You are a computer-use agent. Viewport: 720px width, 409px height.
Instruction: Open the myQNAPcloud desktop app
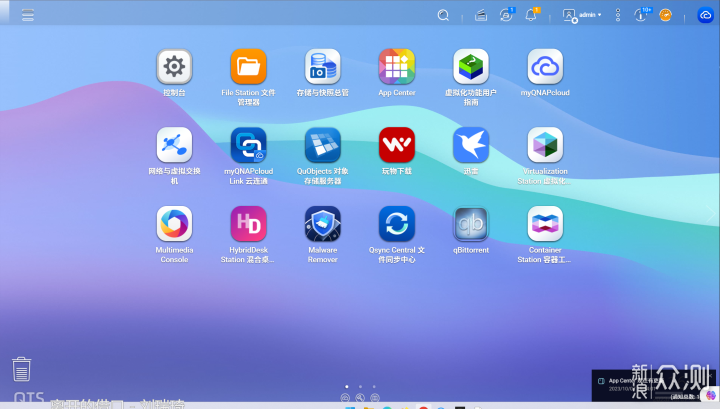click(x=545, y=67)
